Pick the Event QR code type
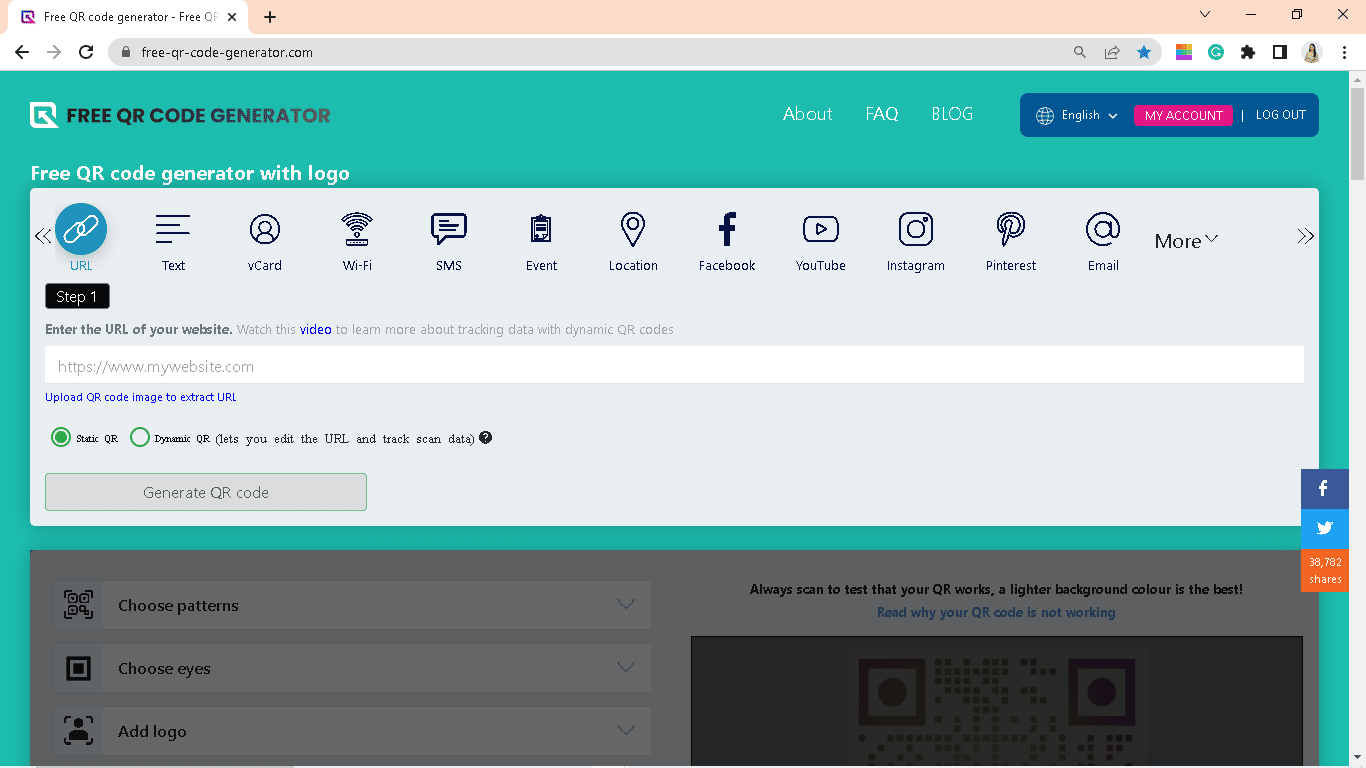 (541, 230)
